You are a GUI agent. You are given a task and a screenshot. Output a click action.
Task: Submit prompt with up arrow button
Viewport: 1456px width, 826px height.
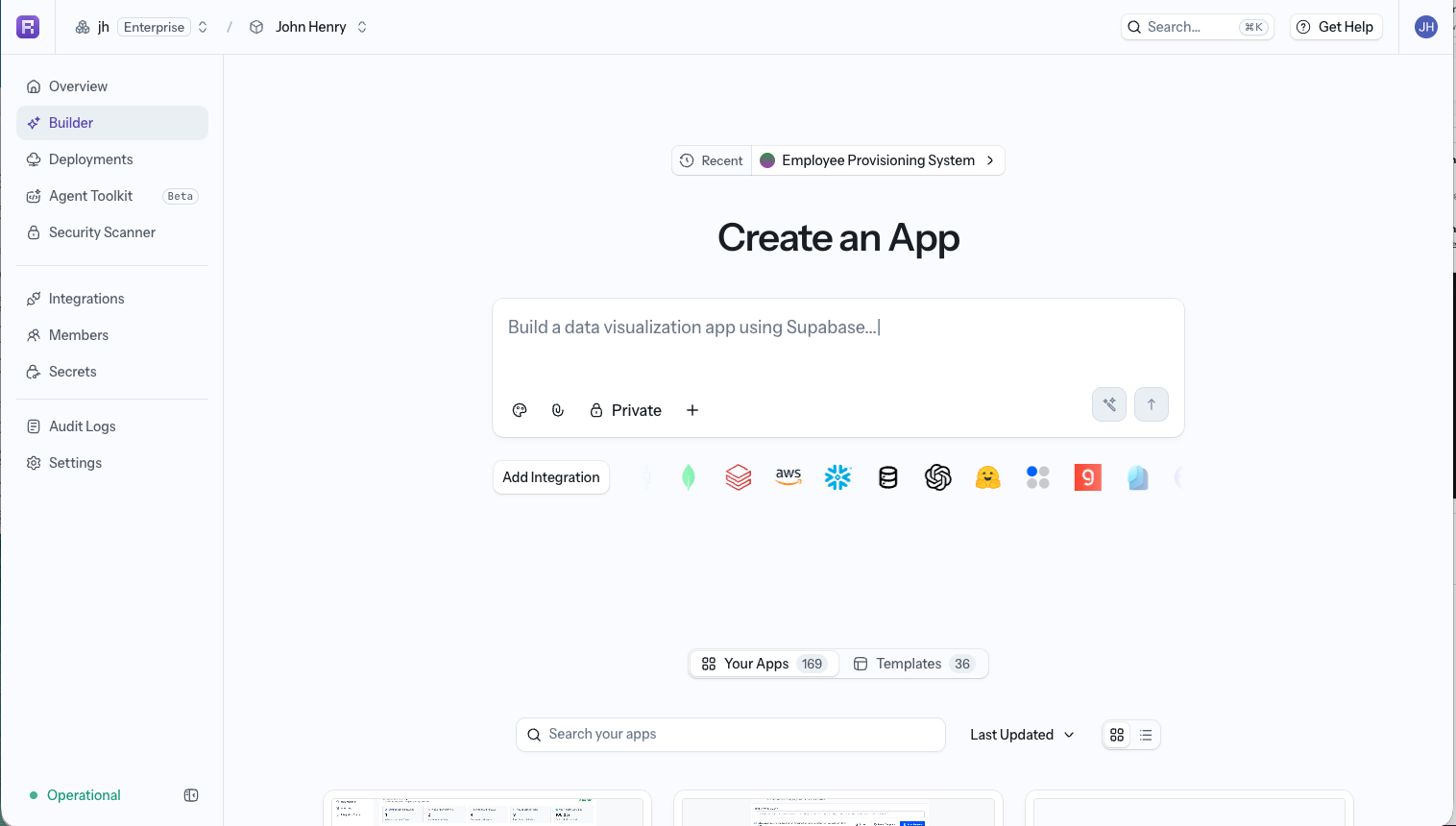tap(1152, 404)
